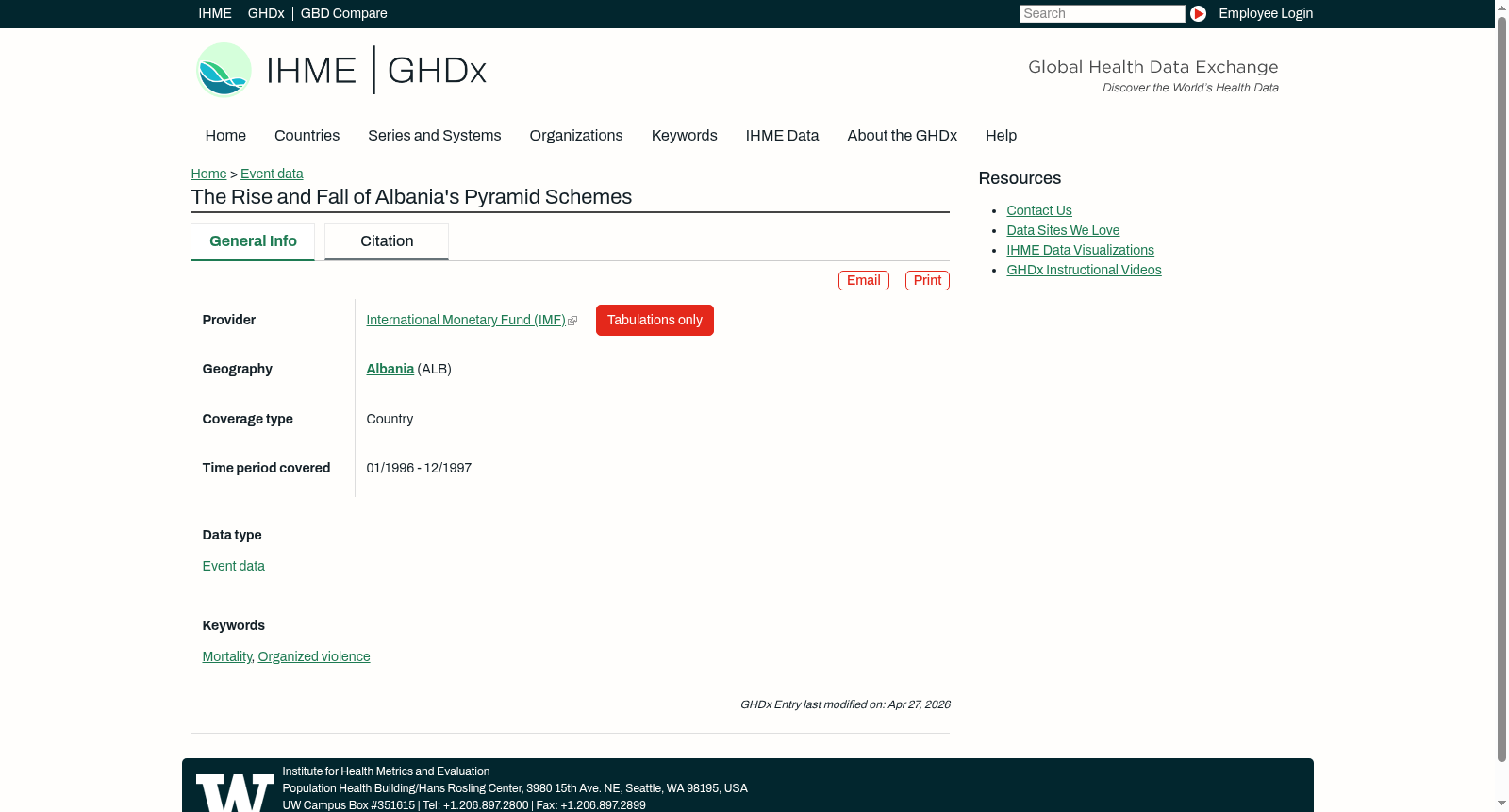Image resolution: width=1509 pixels, height=812 pixels.
Task: Switch to the Citation tab
Action: 387,241
